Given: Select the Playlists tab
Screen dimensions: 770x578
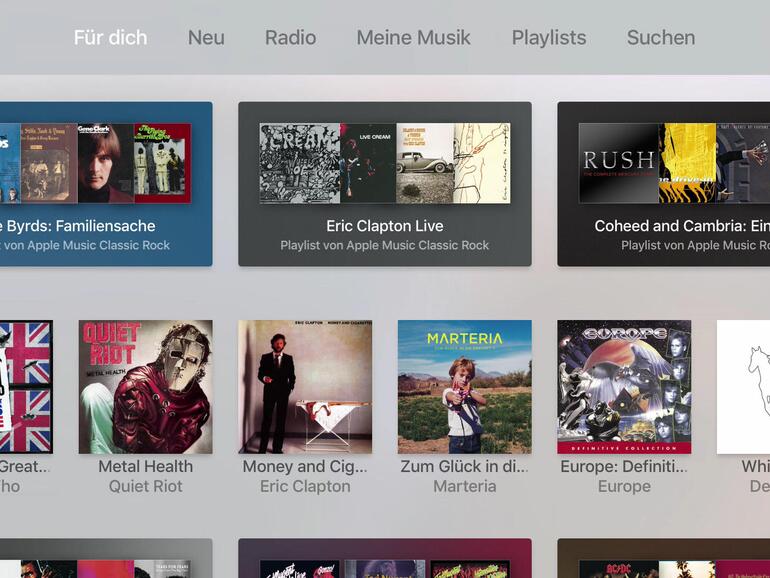Looking at the screenshot, I should pyautogui.click(x=549, y=38).
